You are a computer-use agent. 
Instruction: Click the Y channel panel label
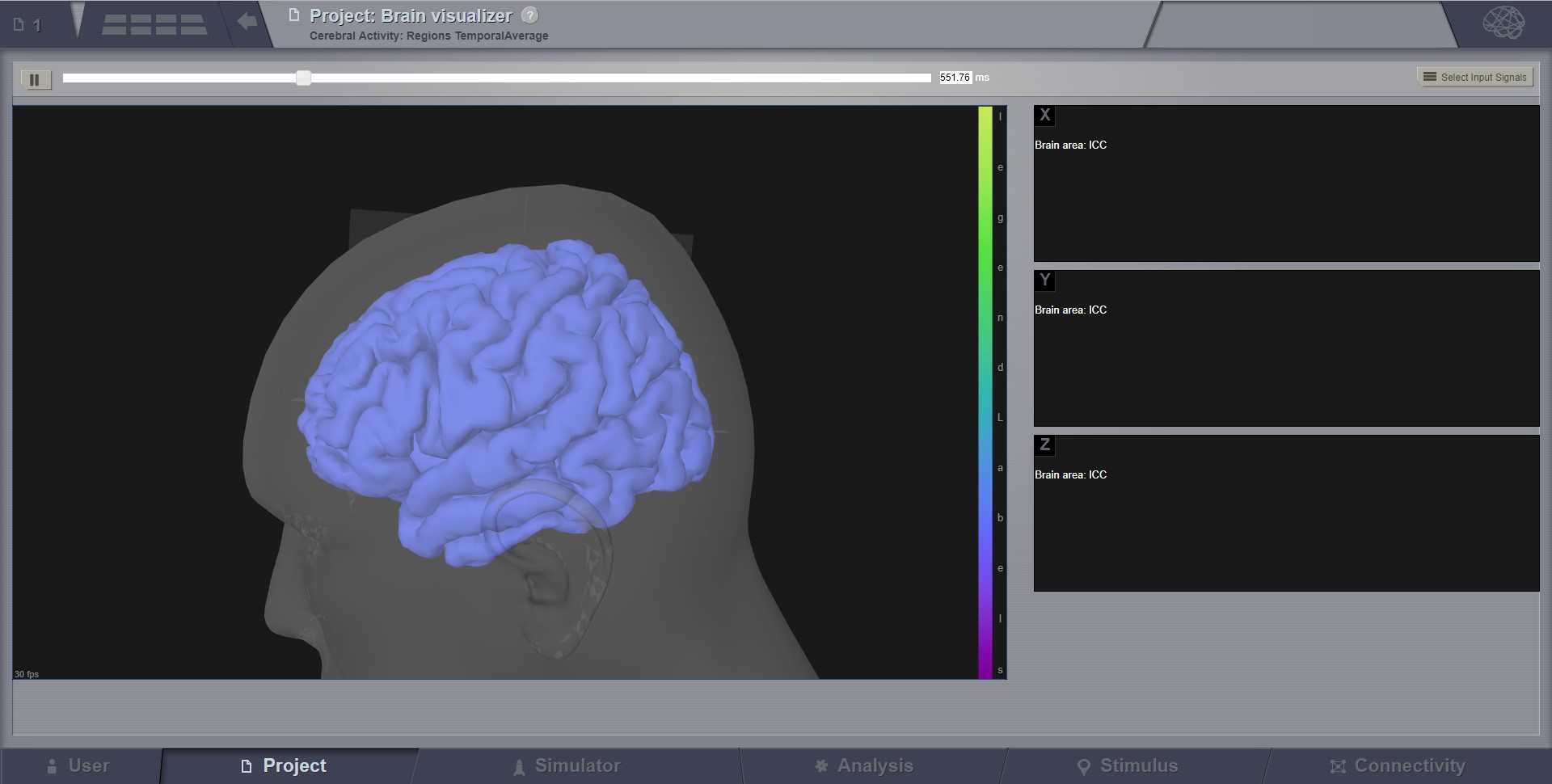(1044, 280)
